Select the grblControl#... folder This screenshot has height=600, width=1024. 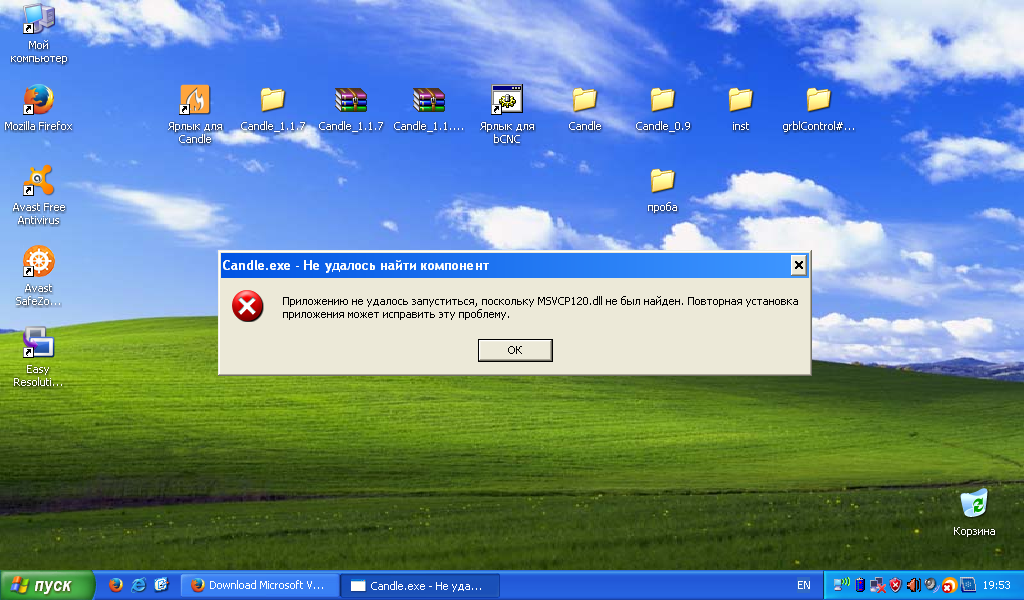[818, 108]
